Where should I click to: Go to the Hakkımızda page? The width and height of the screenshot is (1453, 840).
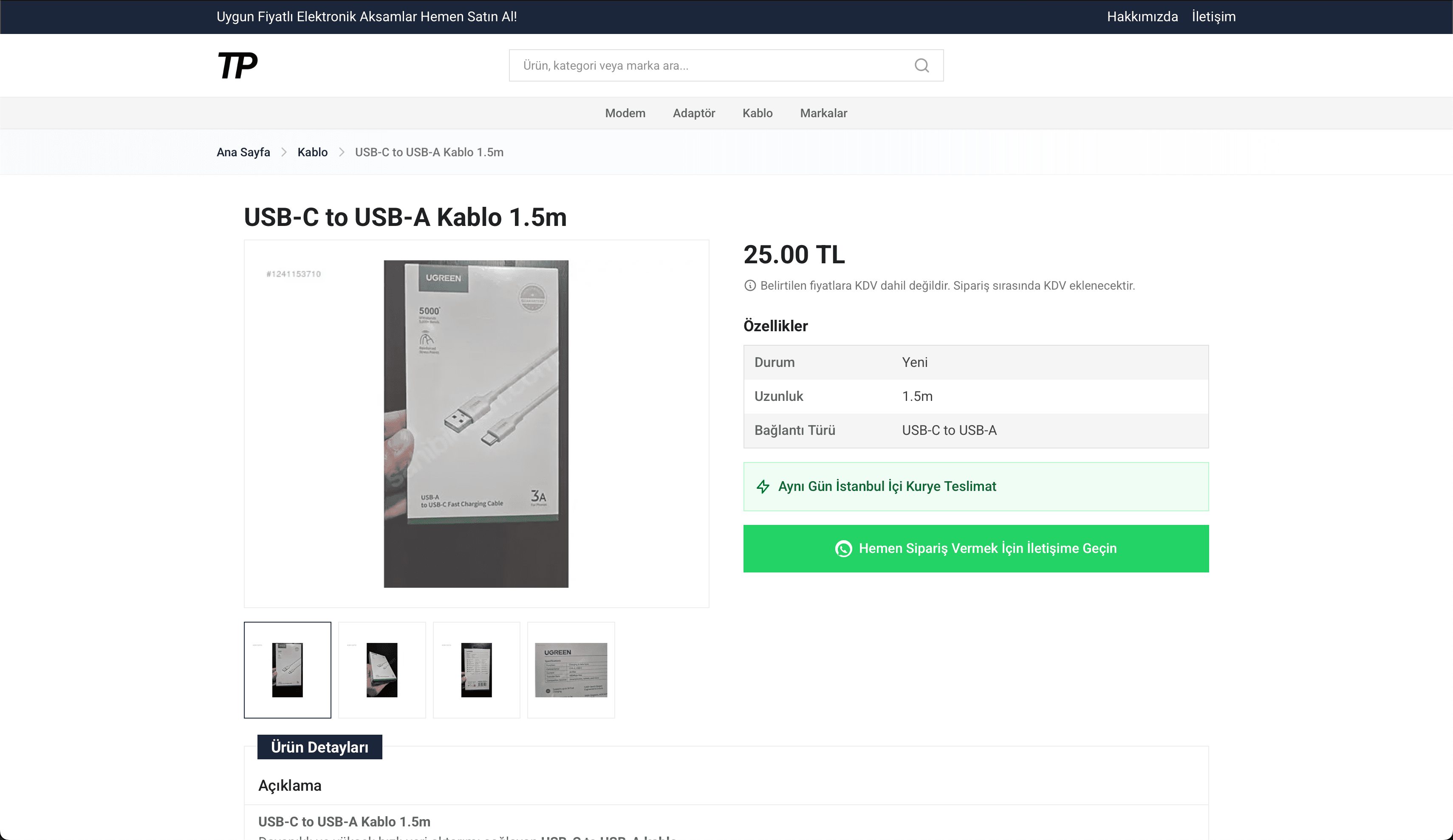pyautogui.click(x=1142, y=17)
